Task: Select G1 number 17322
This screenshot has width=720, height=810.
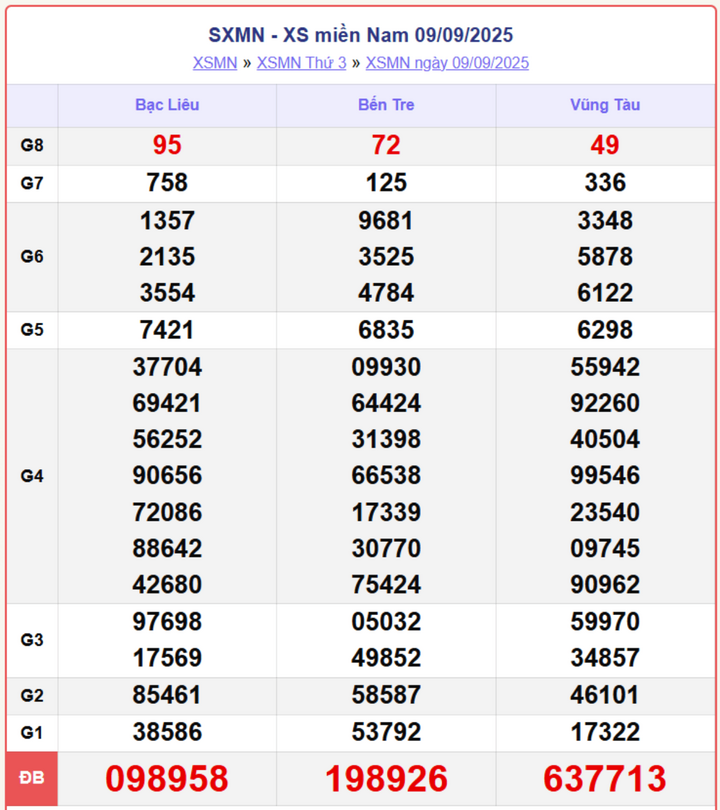Action: click(x=605, y=733)
